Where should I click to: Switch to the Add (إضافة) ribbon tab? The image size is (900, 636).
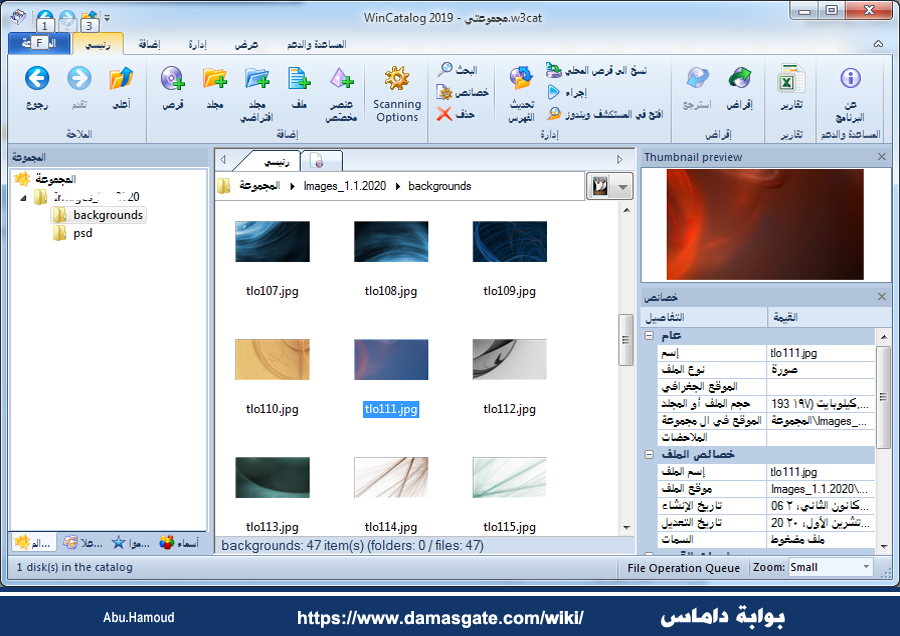pos(149,44)
